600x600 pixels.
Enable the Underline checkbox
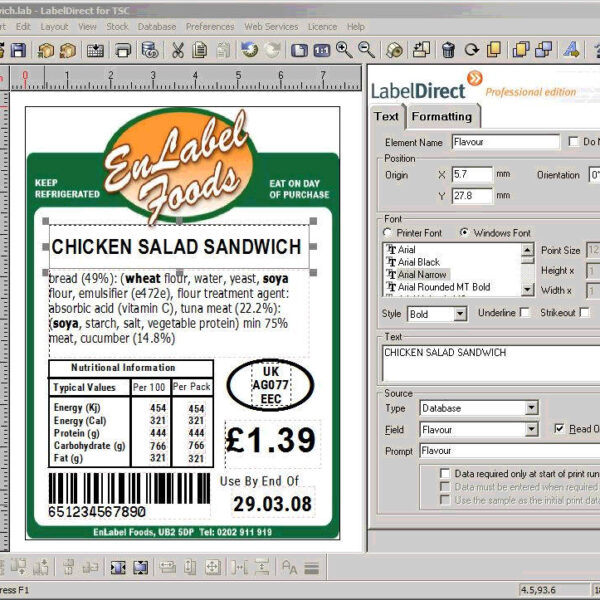[525, 313]
